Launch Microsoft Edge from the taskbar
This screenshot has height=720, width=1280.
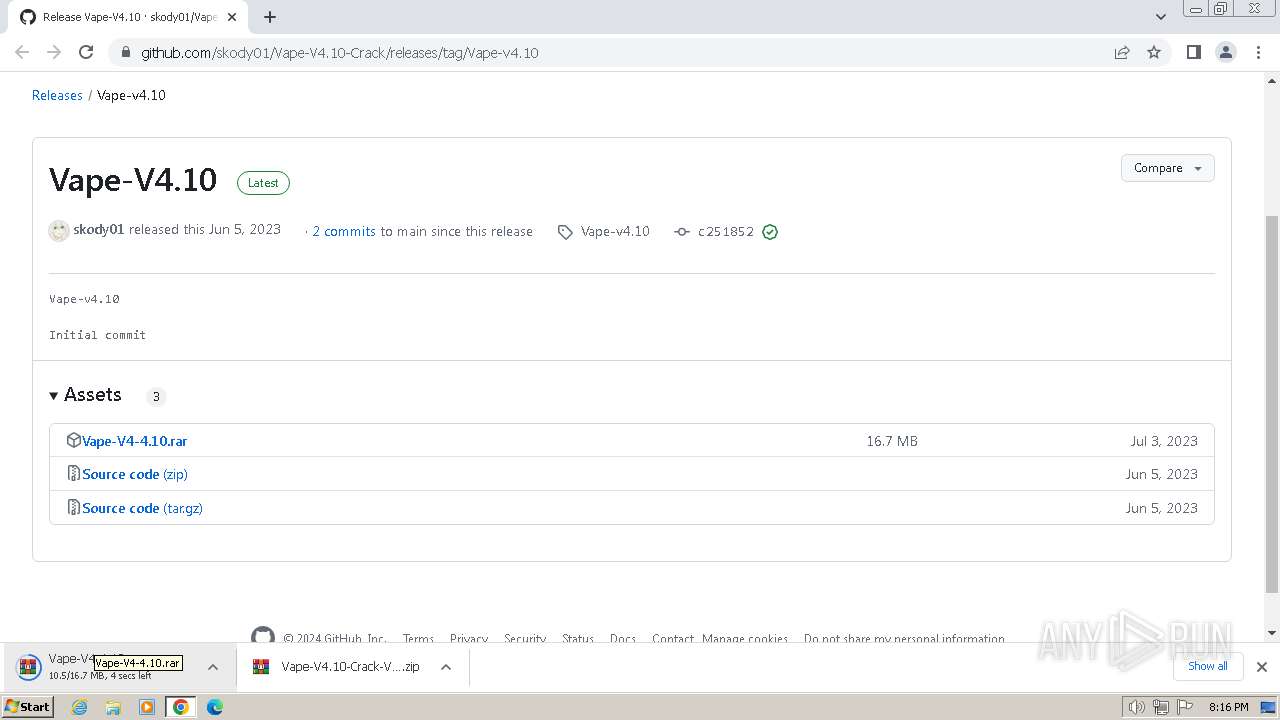214,707
